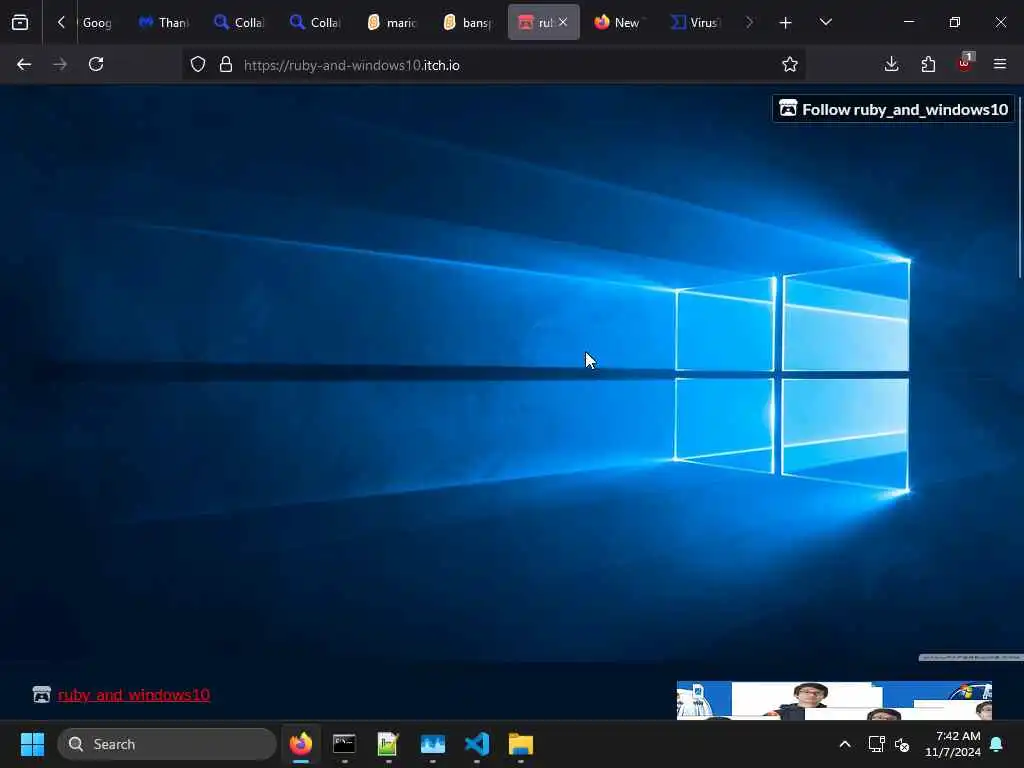View site security padlock info

(x=226, y=65)
